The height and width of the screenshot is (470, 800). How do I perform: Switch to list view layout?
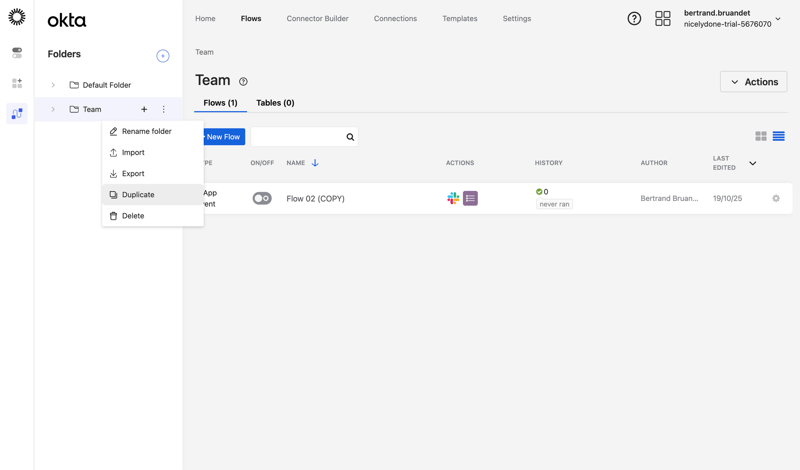point(779,136)
